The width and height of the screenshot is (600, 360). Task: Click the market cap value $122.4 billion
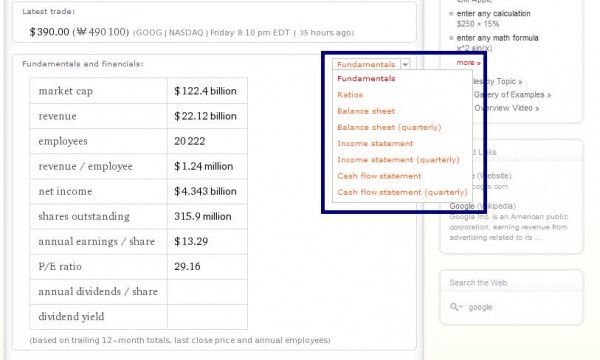coord(205,91)
